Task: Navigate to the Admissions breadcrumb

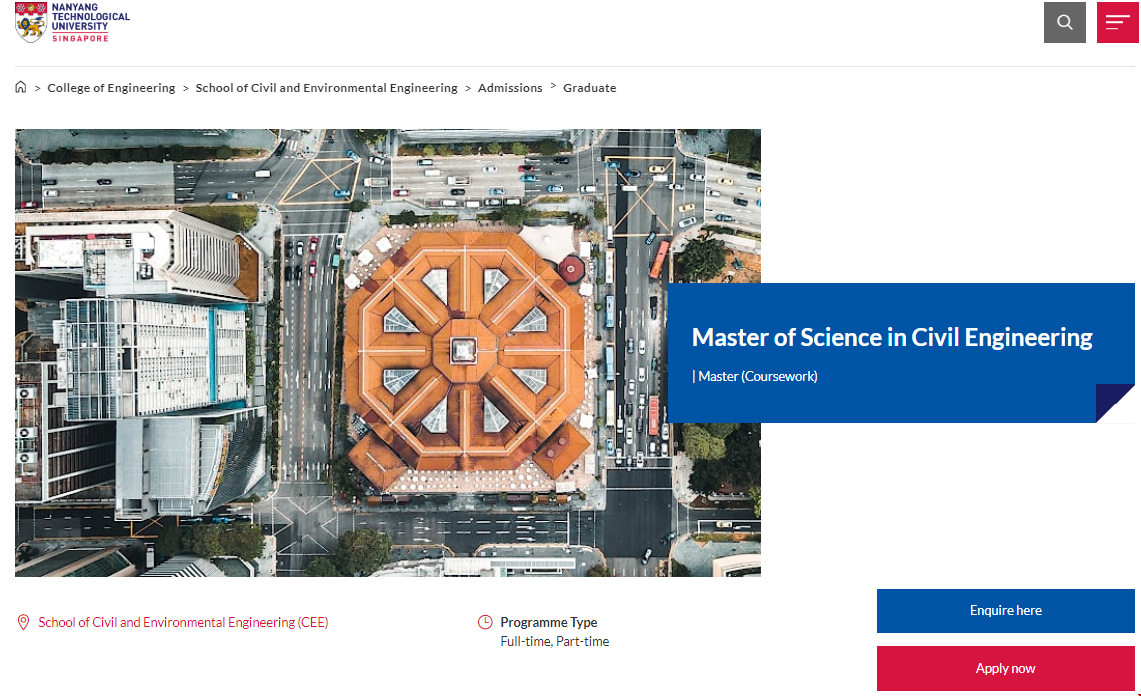Action: tap(510, 88)
